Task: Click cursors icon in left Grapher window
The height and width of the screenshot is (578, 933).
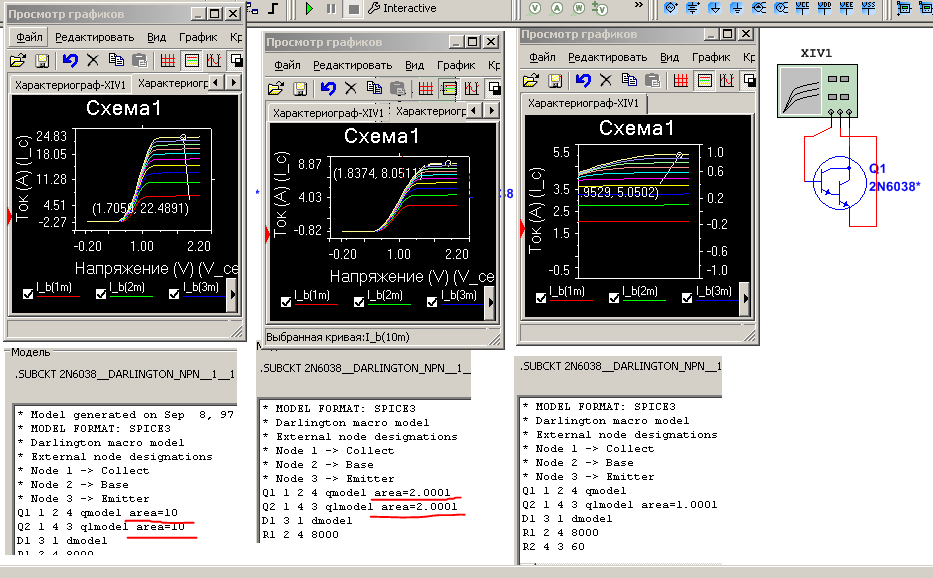Action: 213,60
